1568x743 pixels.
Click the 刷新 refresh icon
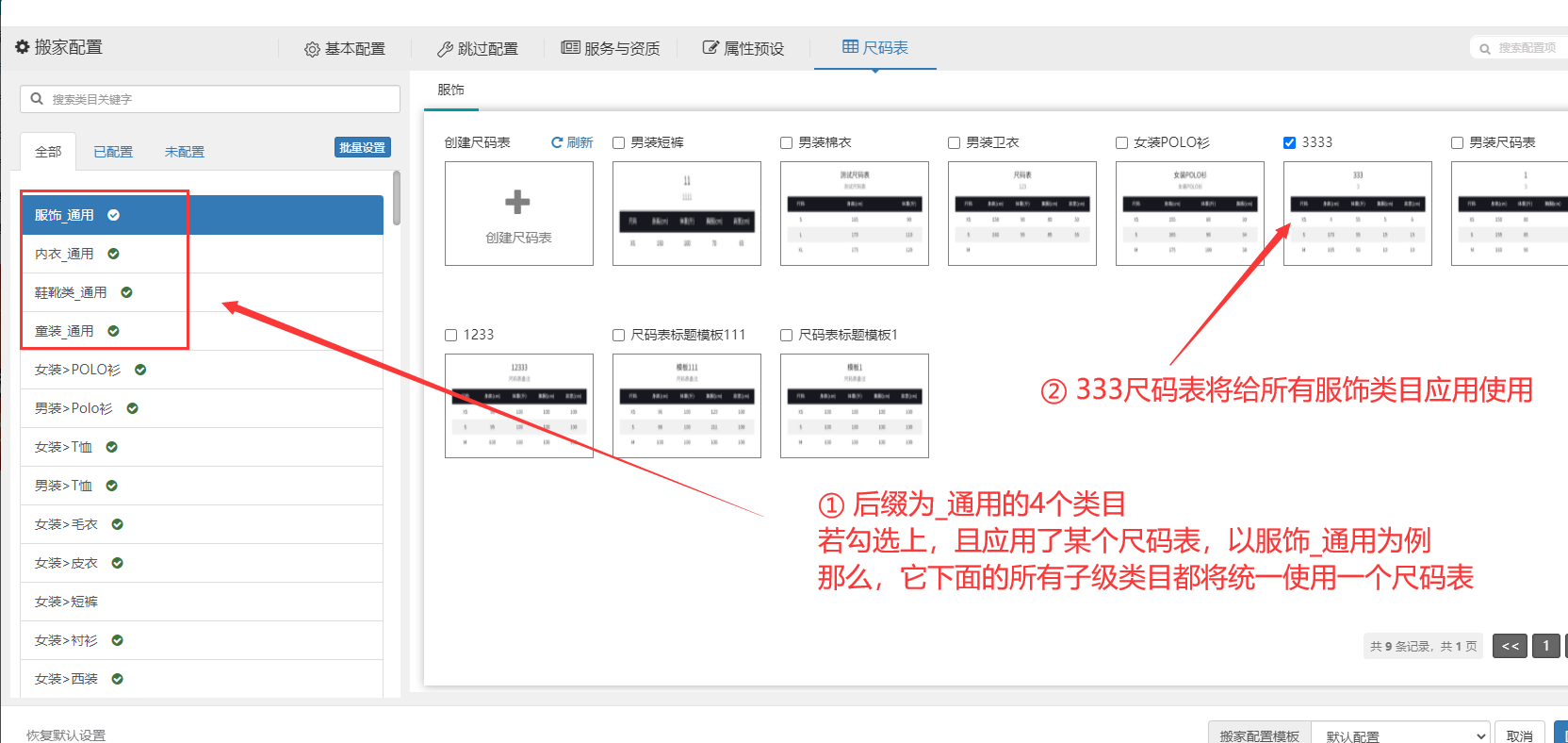point(557,142)
